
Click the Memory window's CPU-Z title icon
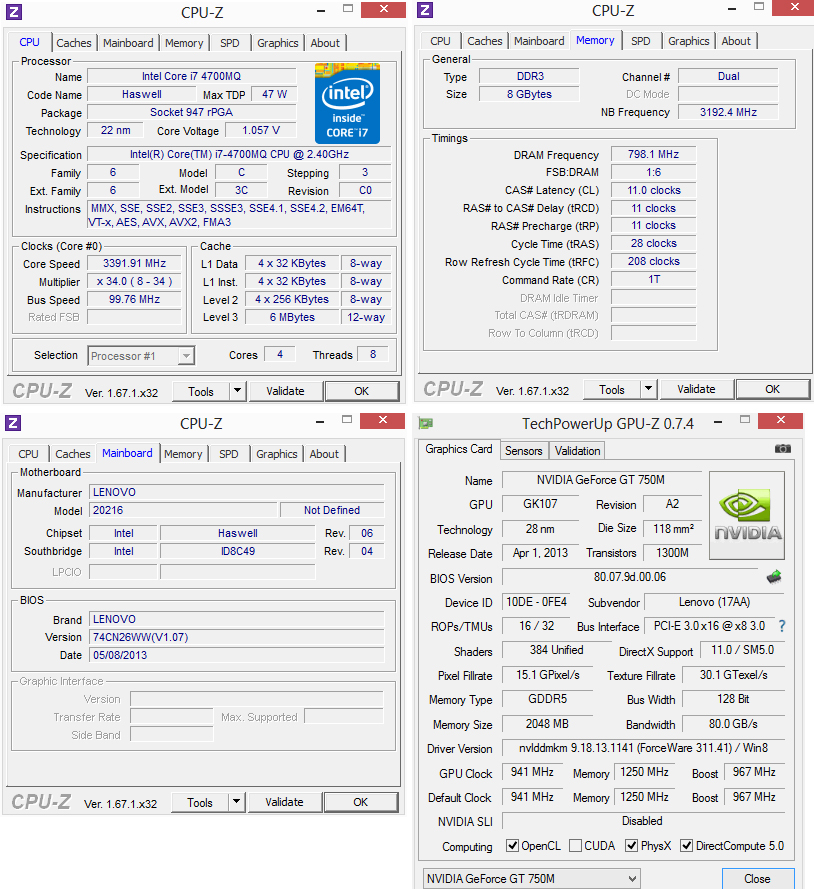coord(424,11)
